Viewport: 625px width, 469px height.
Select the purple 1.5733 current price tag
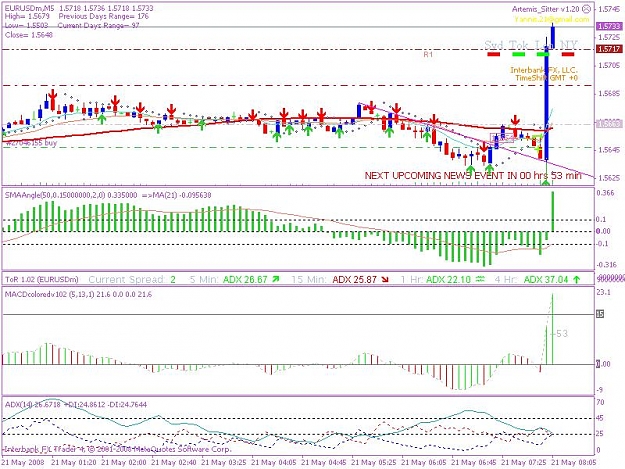coord(609,26)
